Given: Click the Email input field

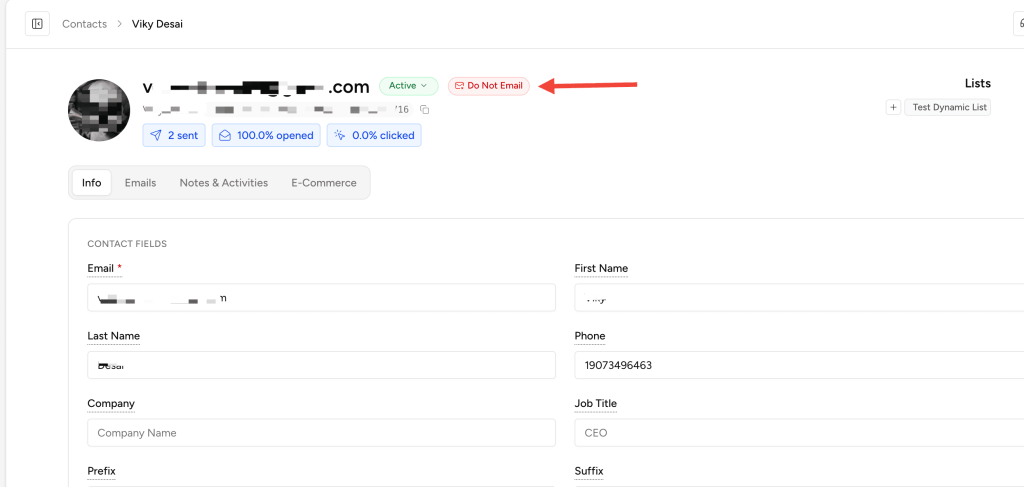Looking at the screenshot, I should pyautogui.click(x=321, y=298).
